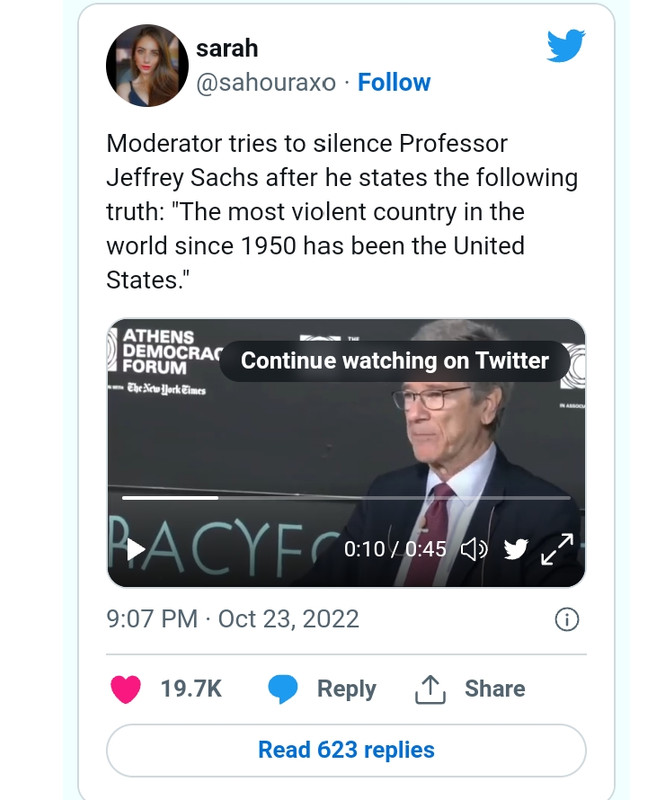The height and width of the screenshot is (800, 647).
Task: Open the tweet timestamp Oct 23, 2022
Action: tap(232, 619)
